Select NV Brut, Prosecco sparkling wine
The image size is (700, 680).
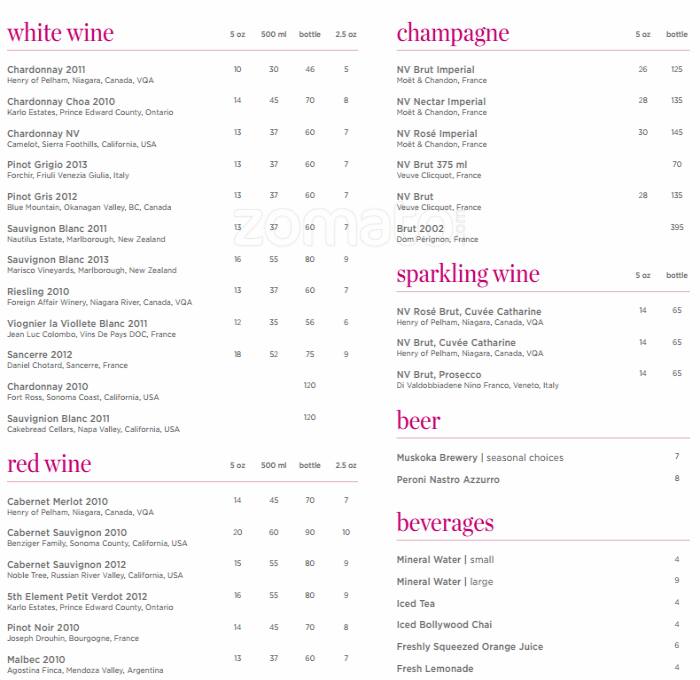440,375
